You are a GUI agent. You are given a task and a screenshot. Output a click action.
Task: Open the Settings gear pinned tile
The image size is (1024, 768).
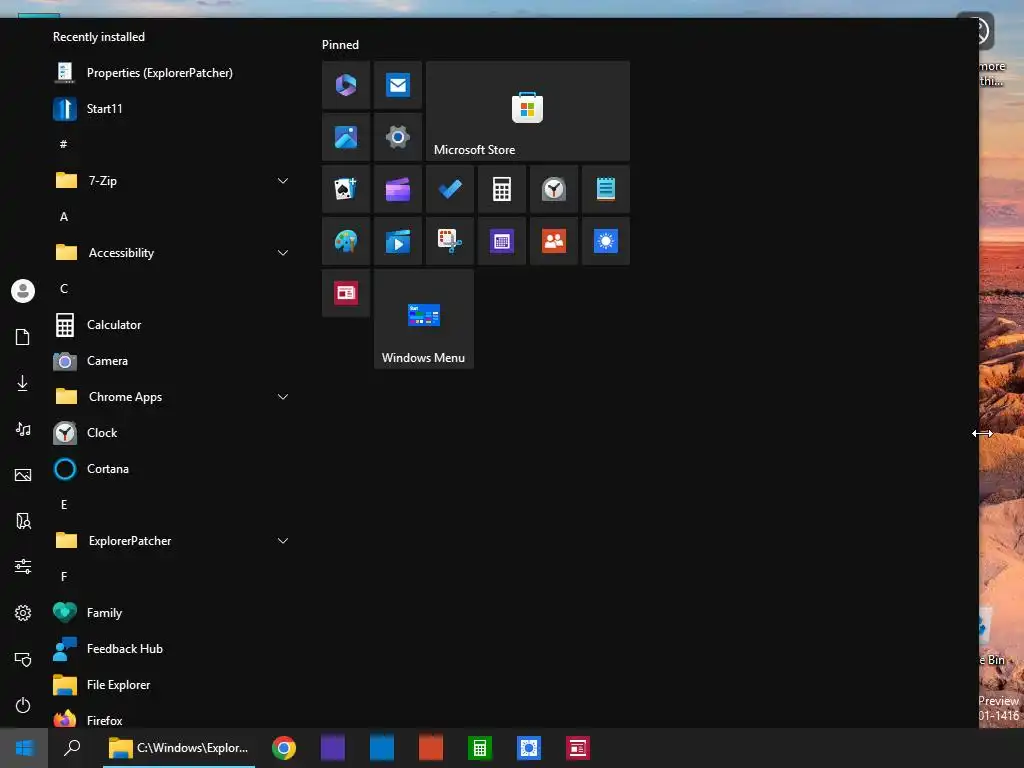coord(398,137)
